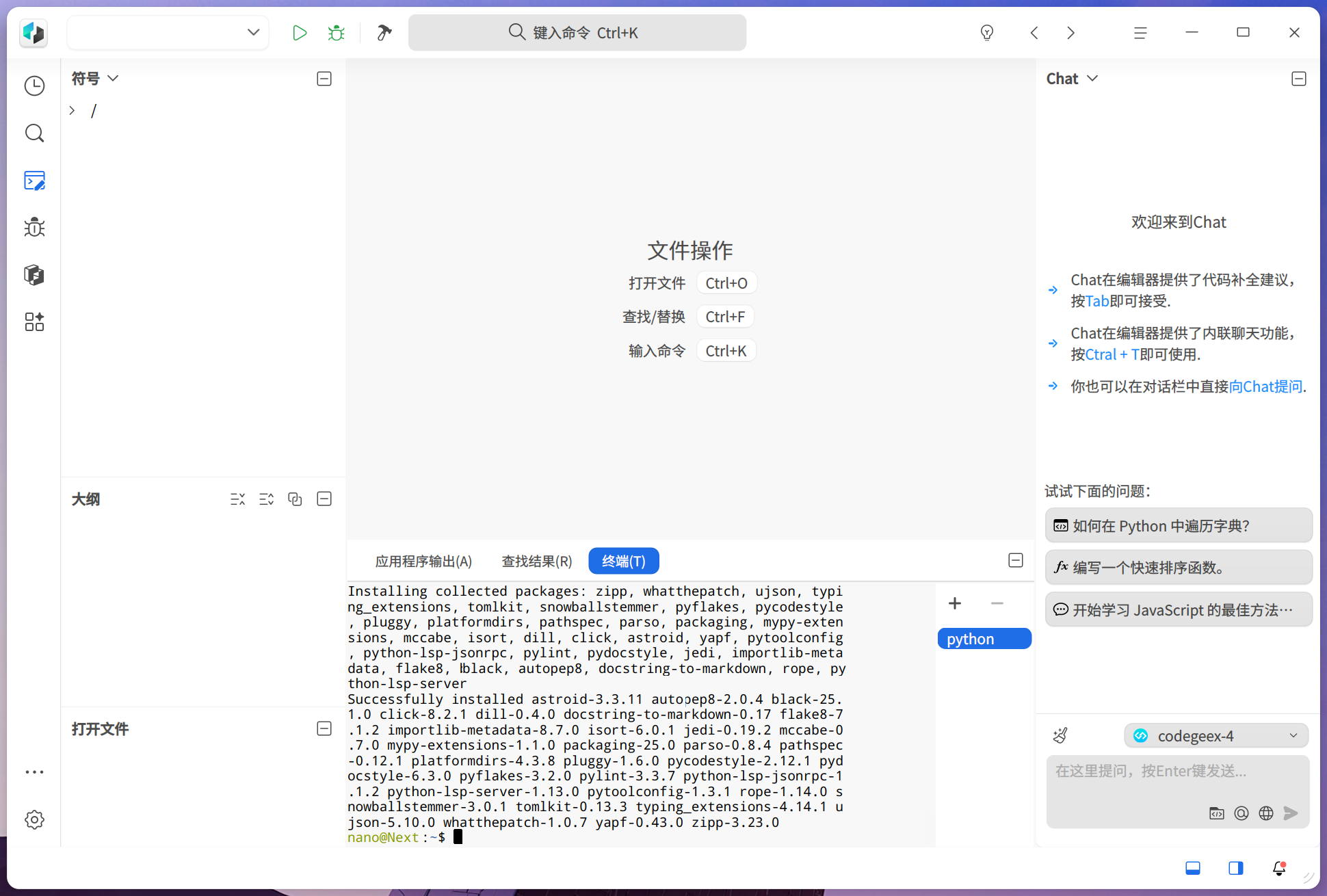The image size is (1327, 896).
Task: Go back with the left arrow icon
Action: point(1034,33)
